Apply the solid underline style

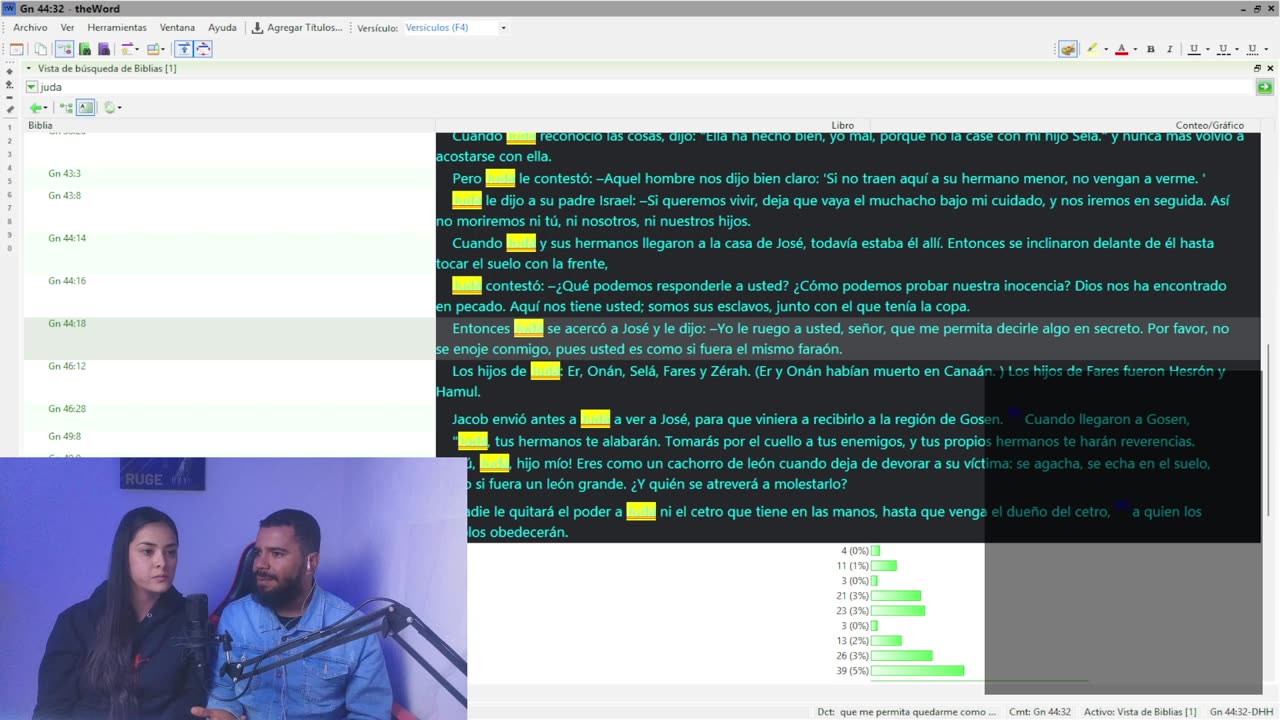click(x=1193, y=49)
